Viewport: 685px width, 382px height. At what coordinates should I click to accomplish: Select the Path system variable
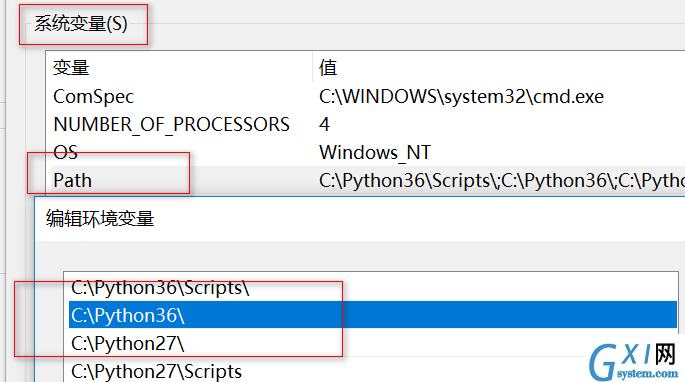pos(73,181)
